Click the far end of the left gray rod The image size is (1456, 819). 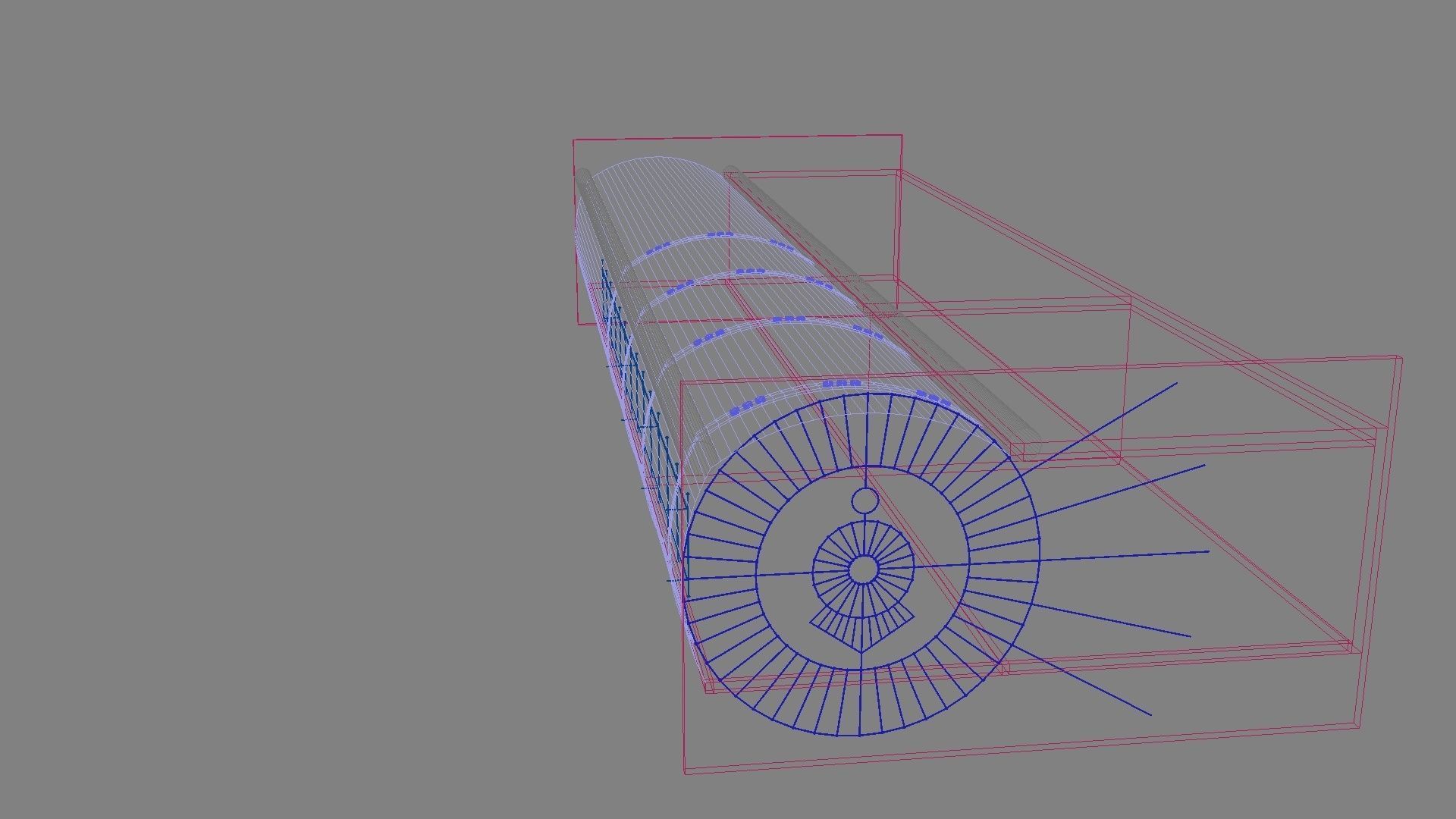coord(584,176)
